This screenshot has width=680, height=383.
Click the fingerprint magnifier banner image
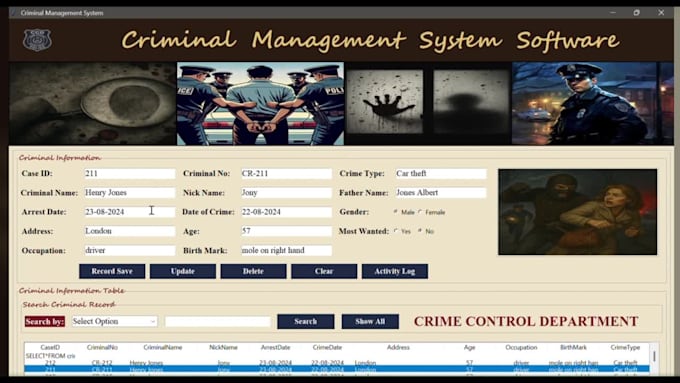(92, 103)
